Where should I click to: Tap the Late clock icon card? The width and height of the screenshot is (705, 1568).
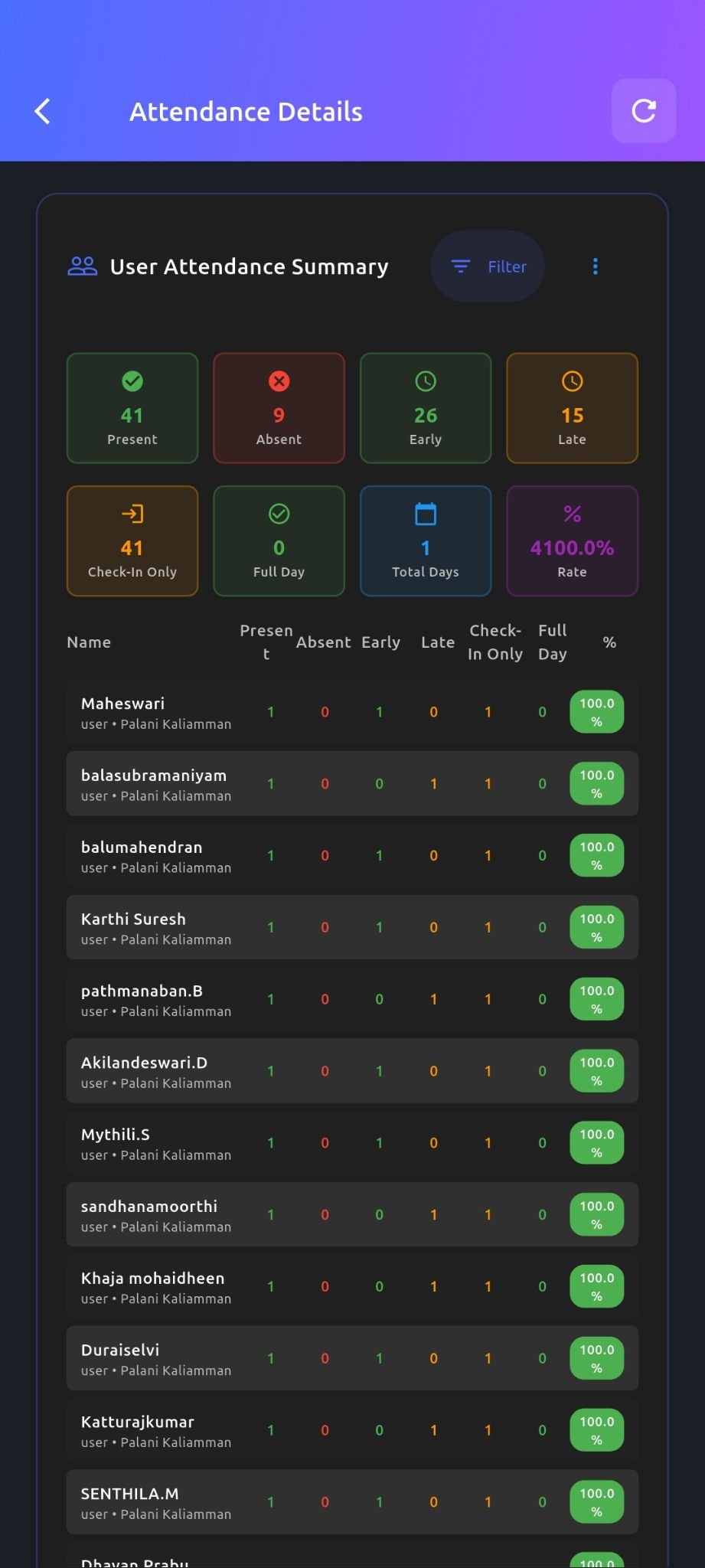572,408
